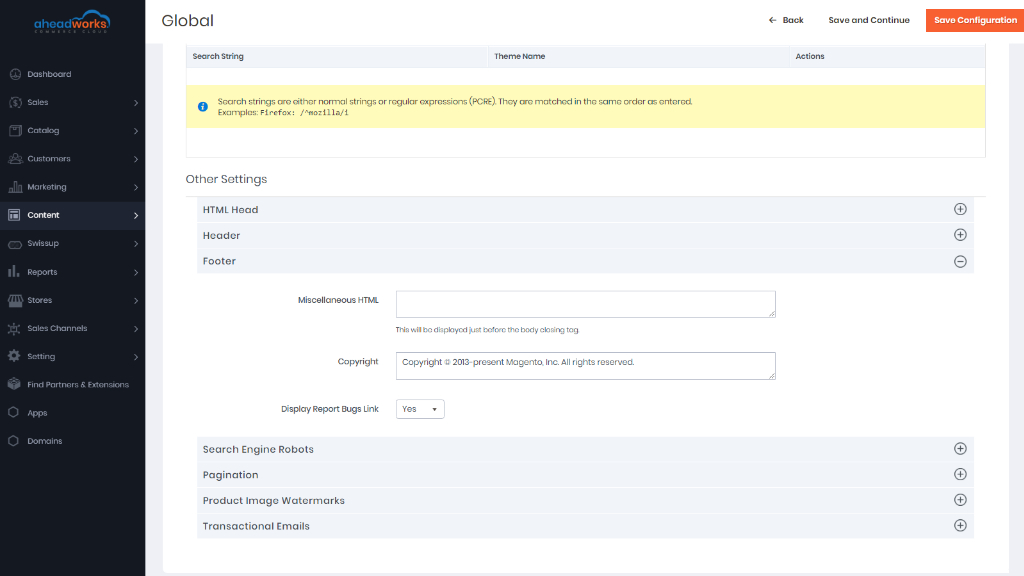Expand Catalog submenu chevron
The height and width of the screenshot is (576, 1024).
(136, 131)
